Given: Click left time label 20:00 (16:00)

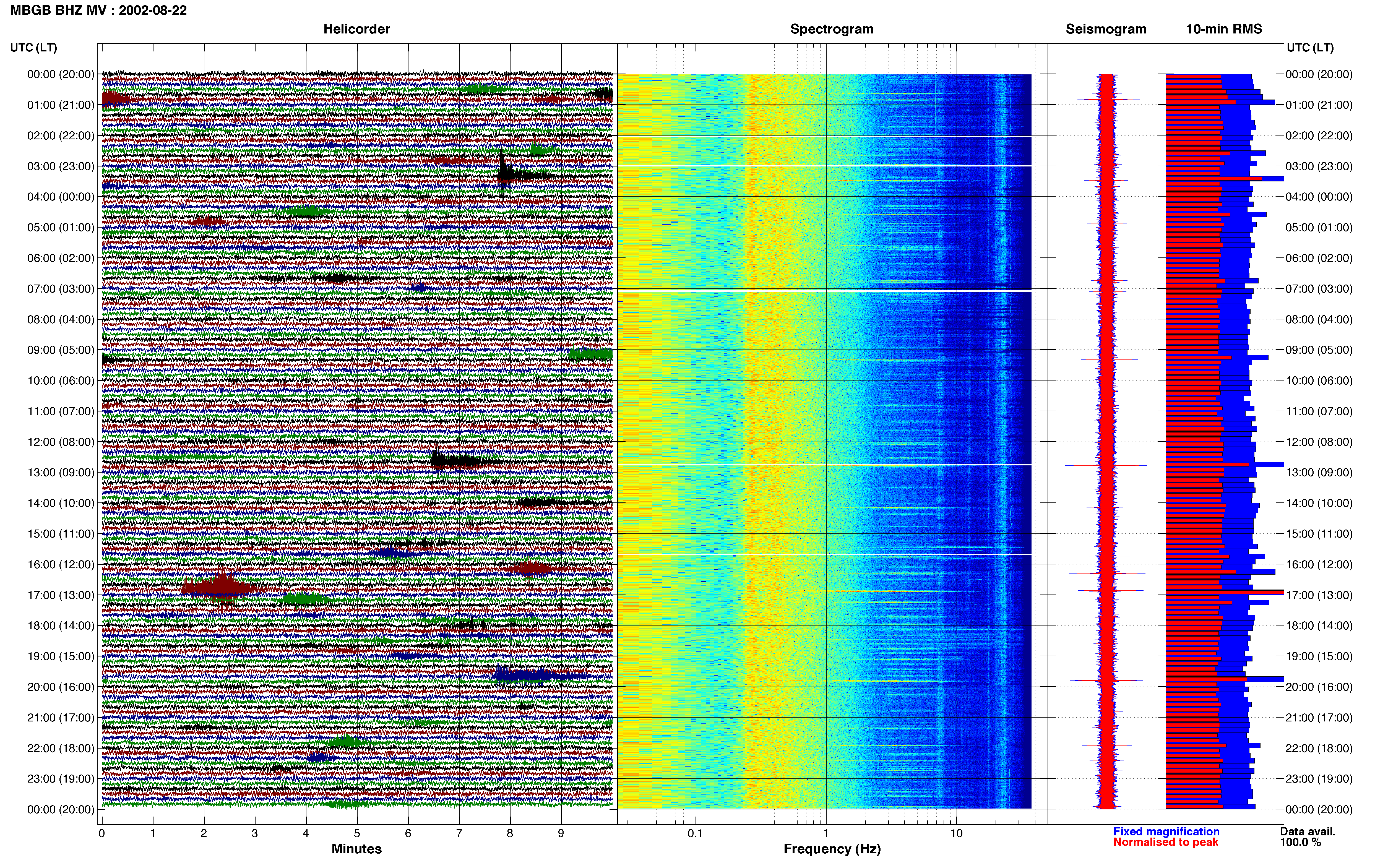Looking at the screenshot, I should click(x=61, y=687).
